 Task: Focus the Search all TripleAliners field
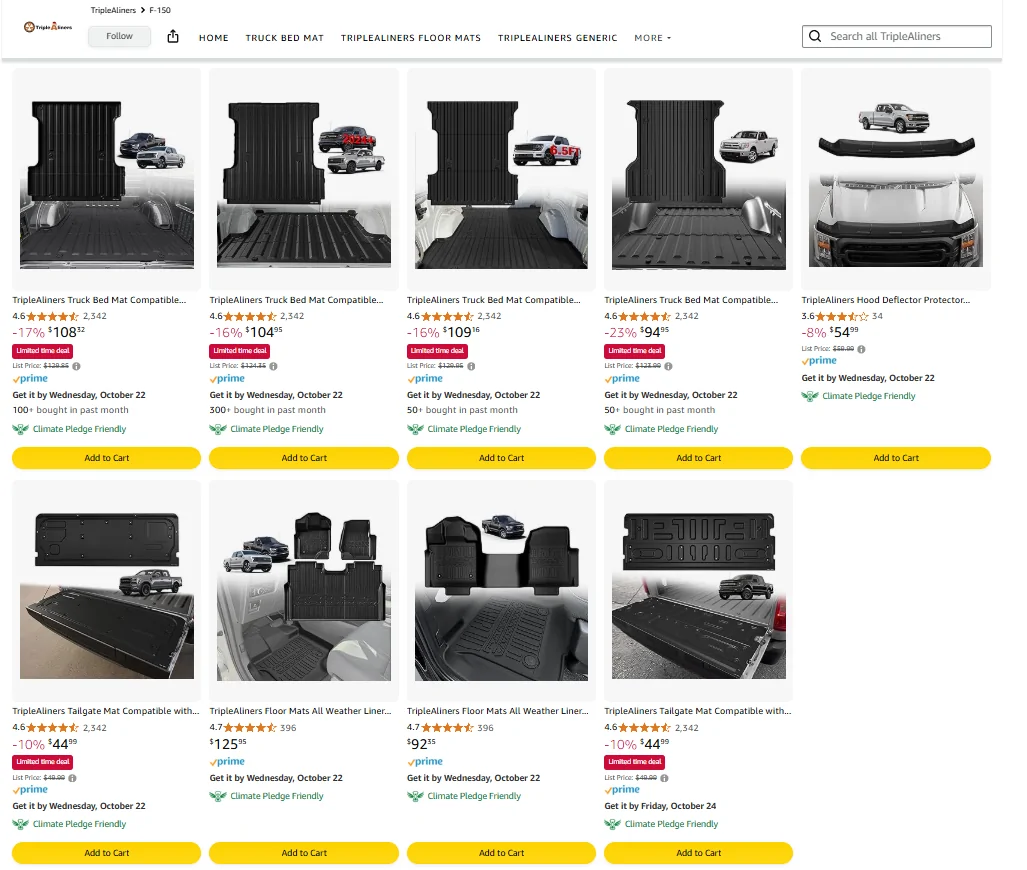pyautogui.click(x=905, y=37)
